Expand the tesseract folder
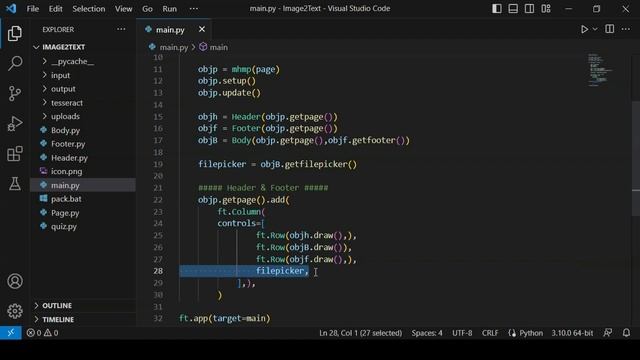640x360 pixels. 83,102
